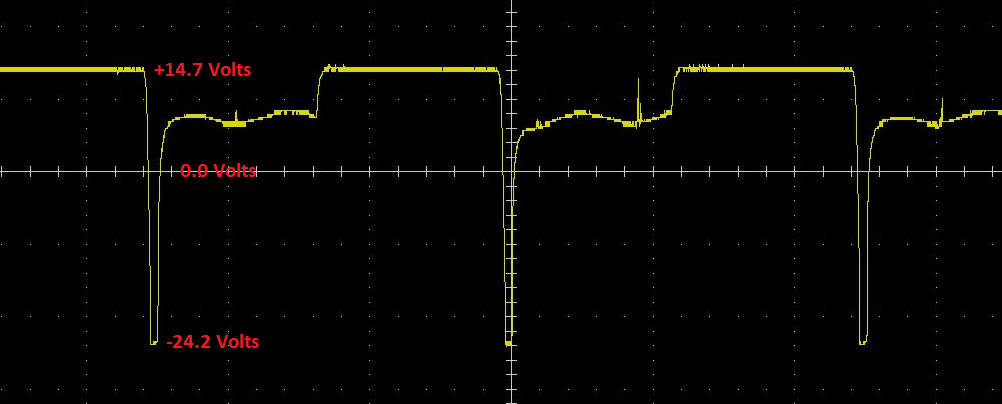Screen dimensions: 1002x404
Task: Click the +14.7 Volts annotation
Action: (203, 70)
